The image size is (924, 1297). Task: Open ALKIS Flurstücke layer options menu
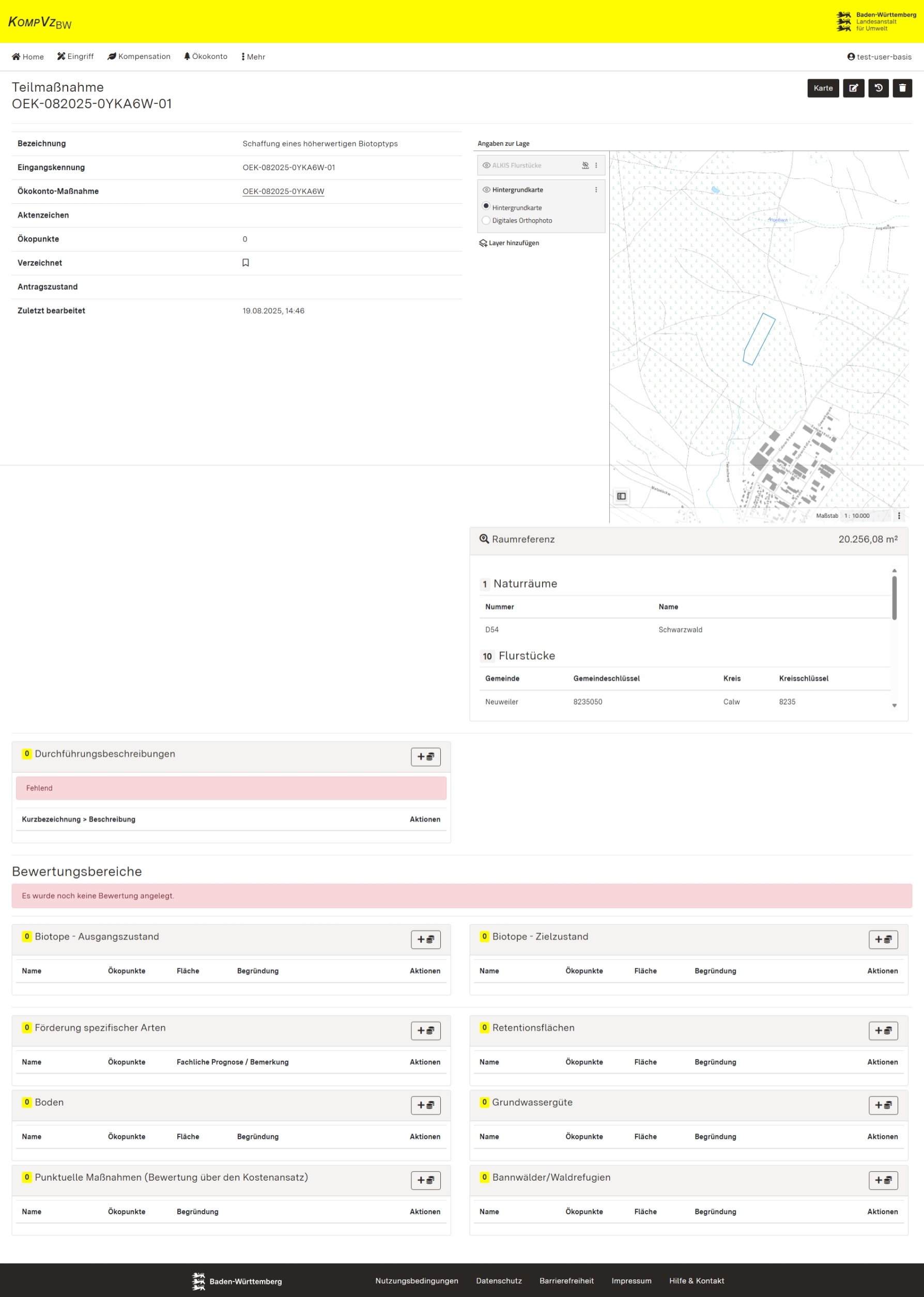click(596, 165)
